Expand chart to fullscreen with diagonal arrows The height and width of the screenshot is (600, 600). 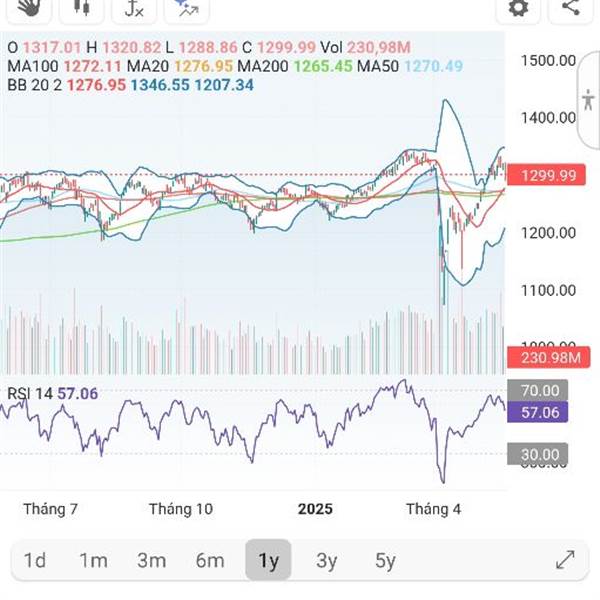pos(565,560)
